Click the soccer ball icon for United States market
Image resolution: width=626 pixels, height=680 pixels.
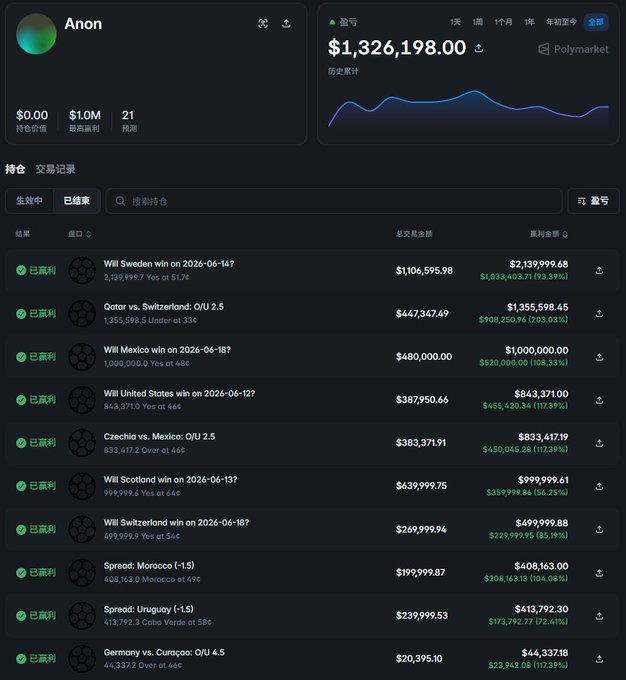[82, 400]
